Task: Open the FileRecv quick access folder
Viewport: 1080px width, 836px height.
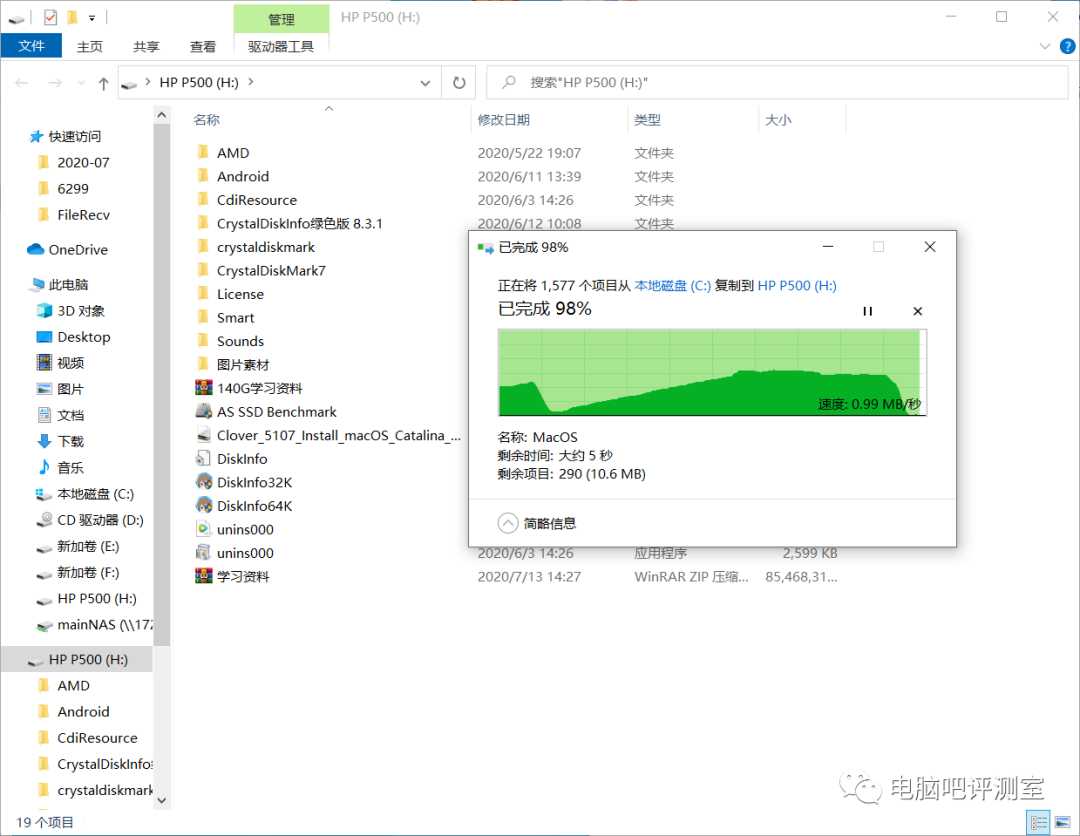Action: pyautogui.click(x=83, y=215)
